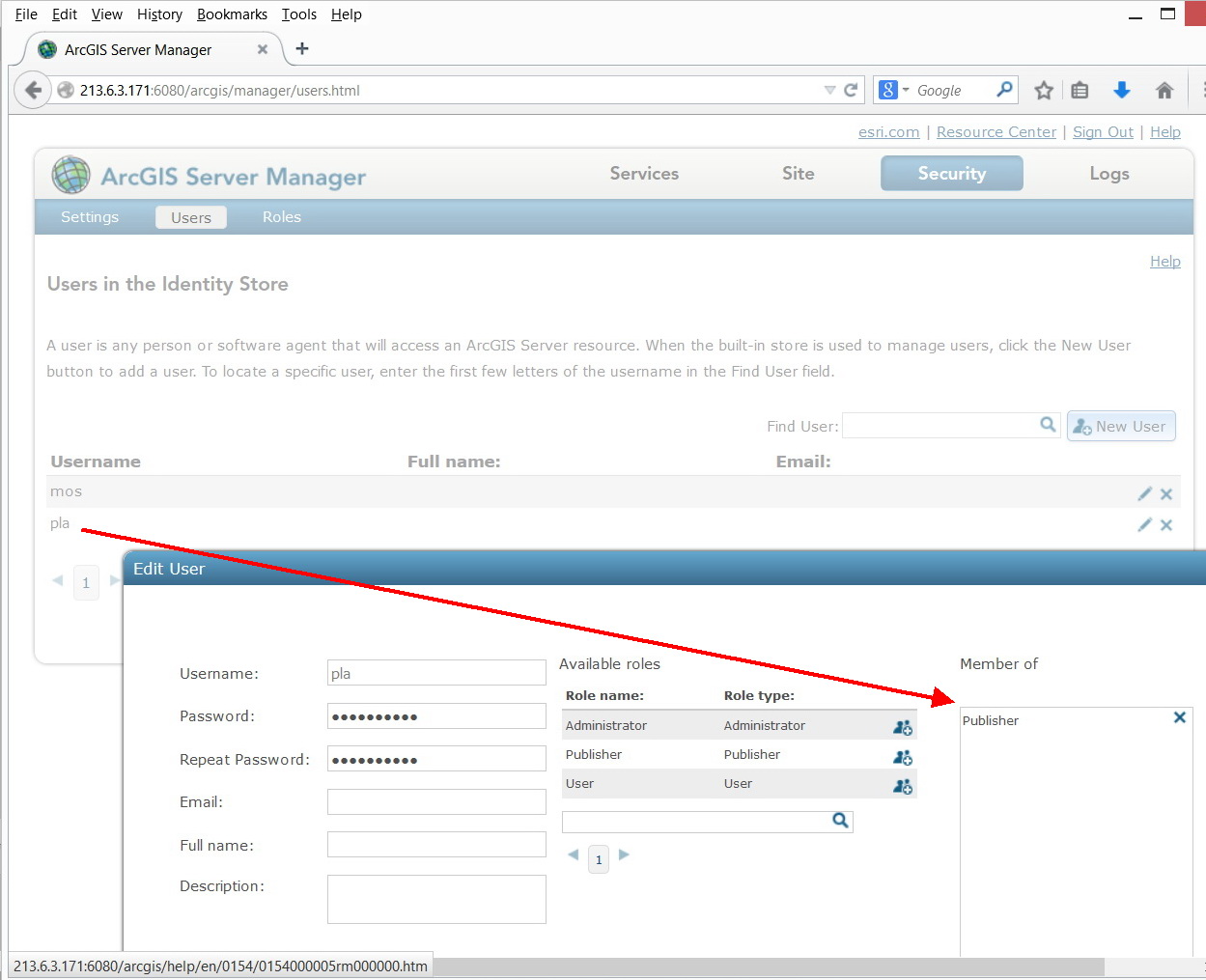Open a new browser tab

(302, 48)
